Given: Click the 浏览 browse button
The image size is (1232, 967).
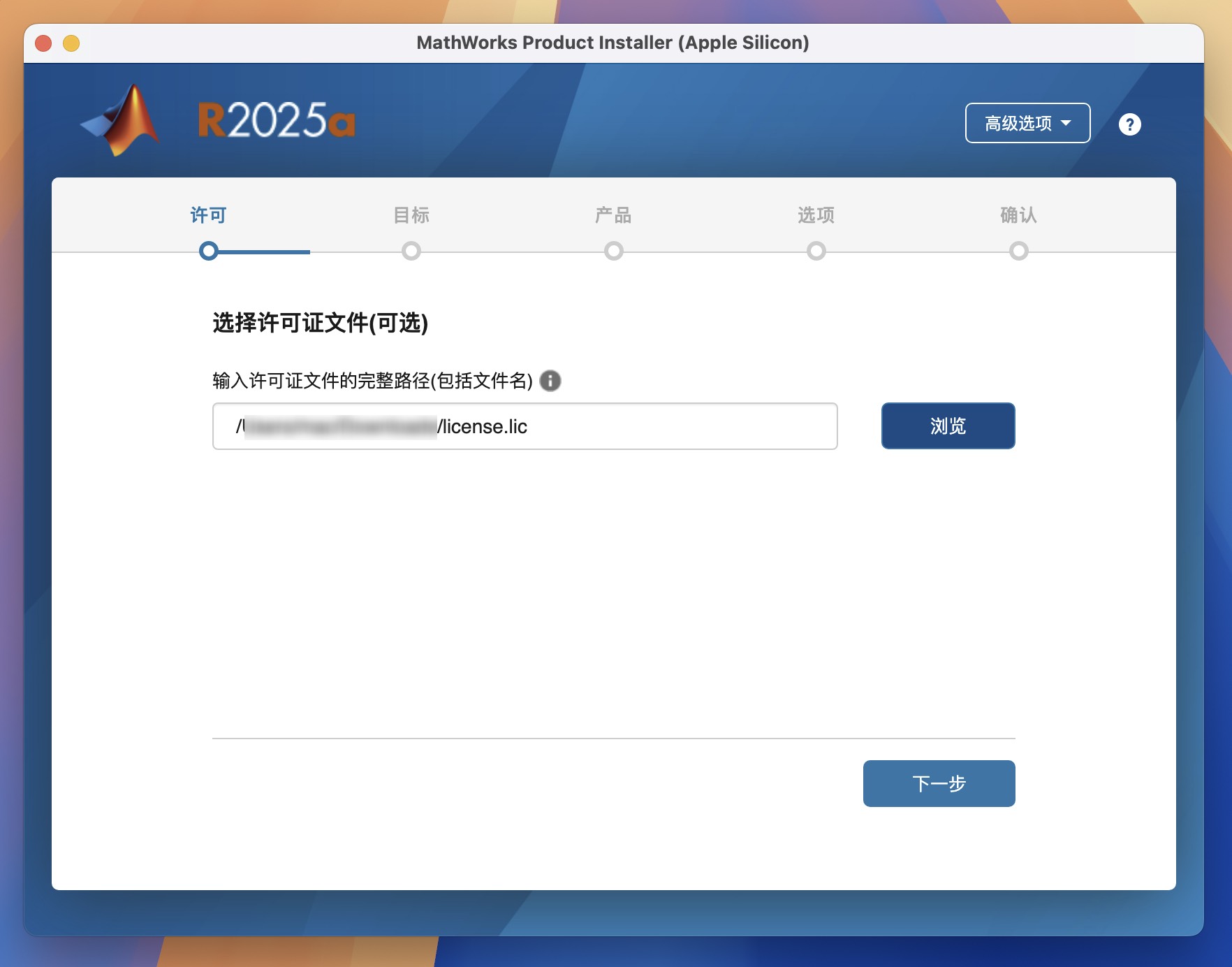Looking at the screenshot, I should (x=948, y=426).
